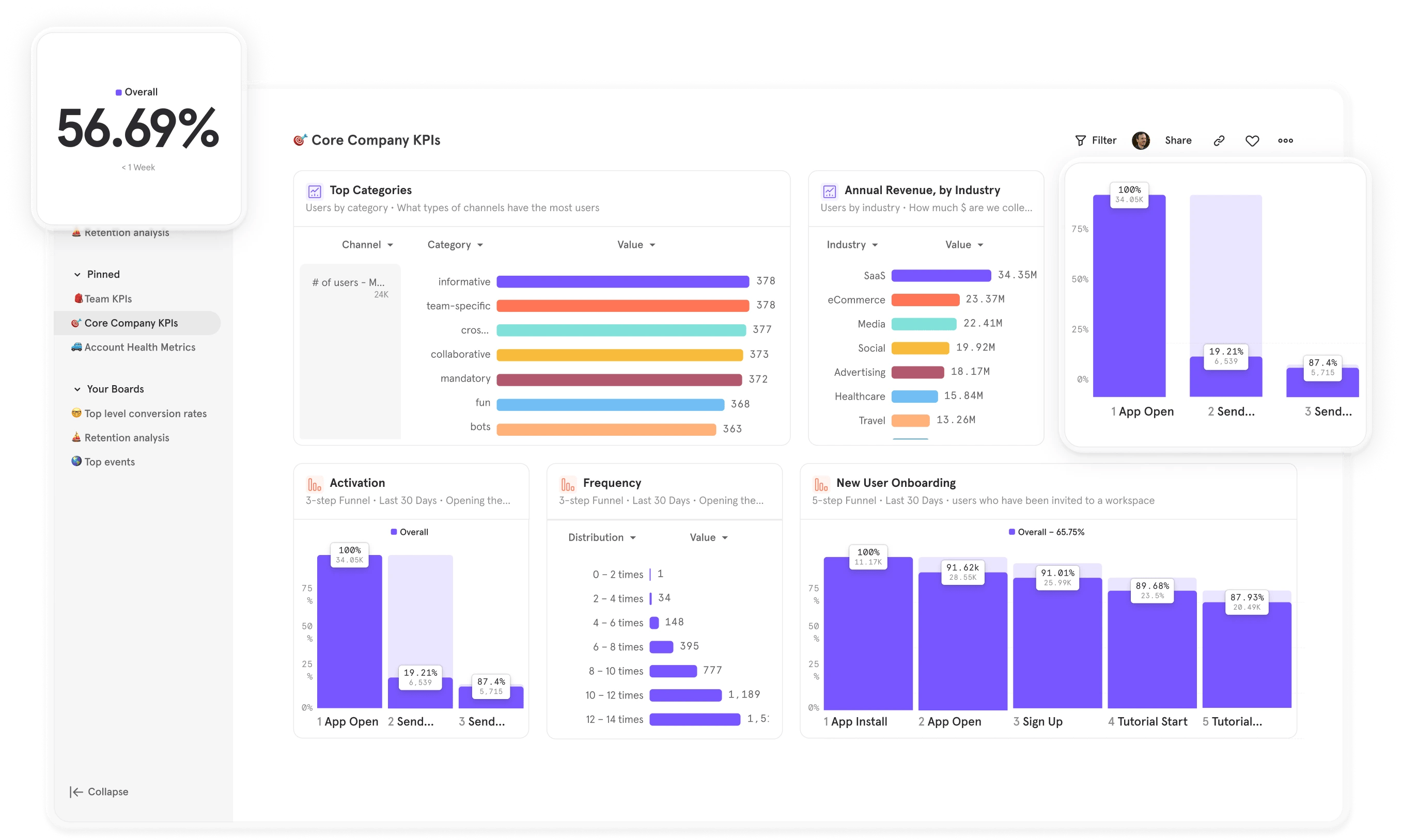1402x840 pixels.
Task: Click the Share button
Action: (x=1178, y=140)
